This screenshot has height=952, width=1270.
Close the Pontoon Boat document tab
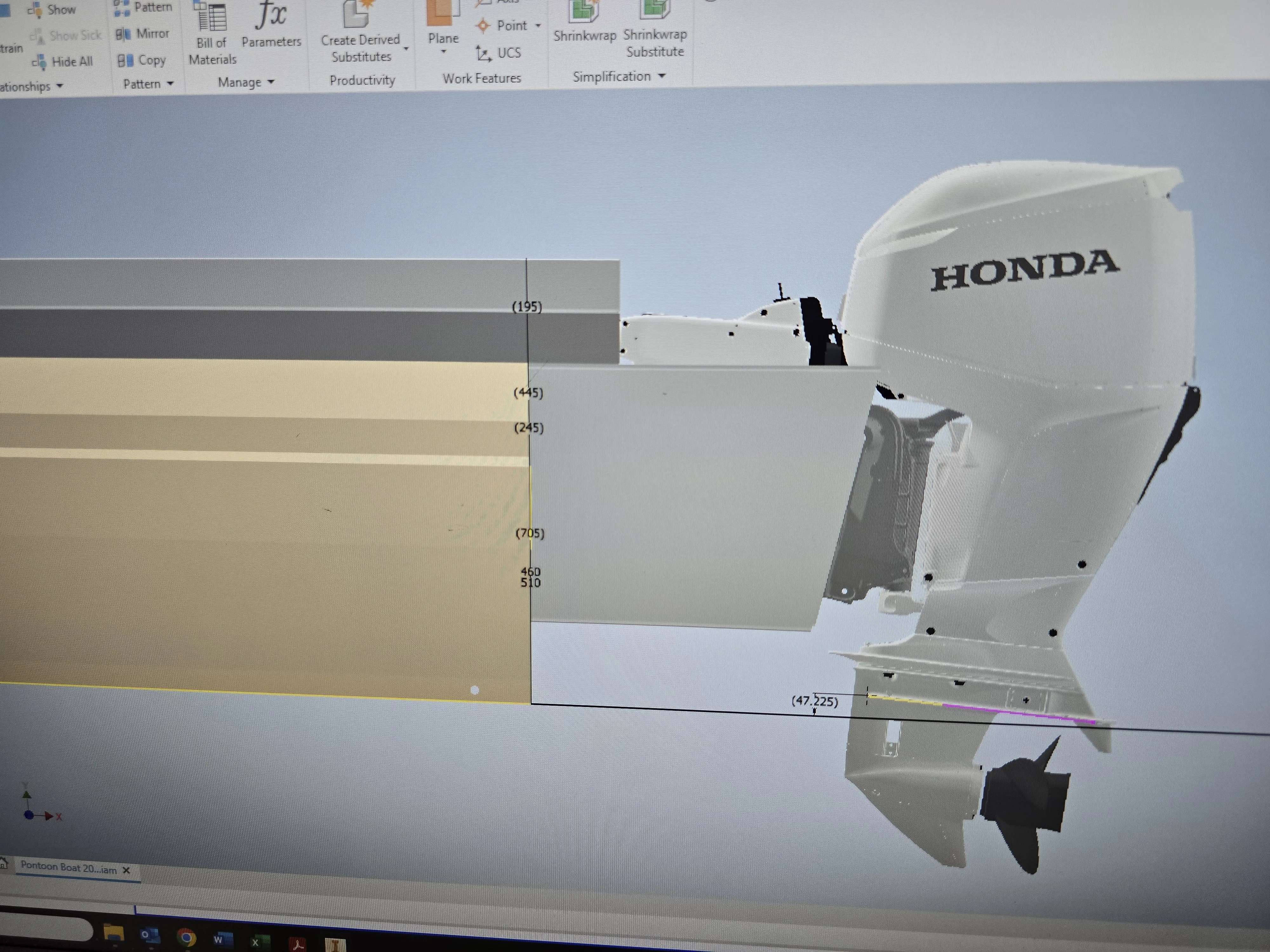coord(126,870)
